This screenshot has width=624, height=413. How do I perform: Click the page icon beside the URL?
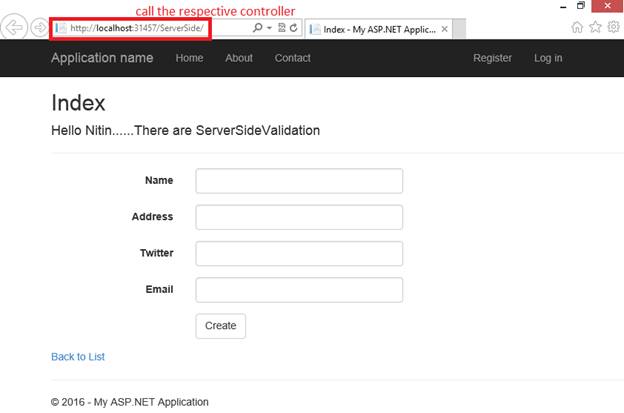coord(61,28)
